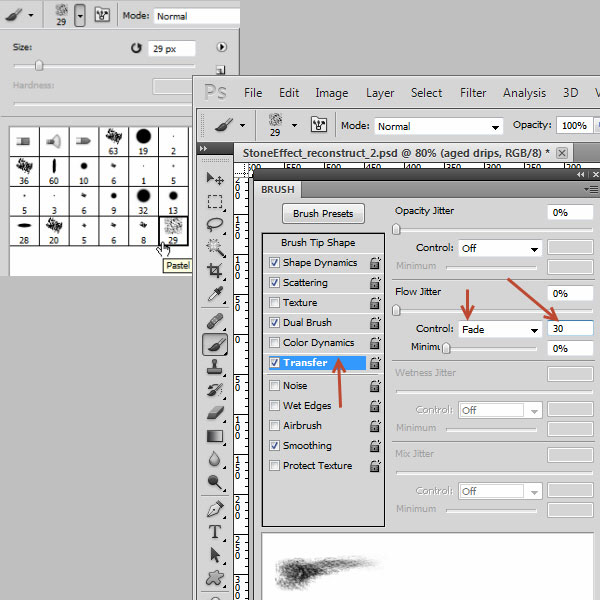Screen dimensions: 600x600
Task: Open the Flow Jitter Control Fade dropdown
Action: 500,329
